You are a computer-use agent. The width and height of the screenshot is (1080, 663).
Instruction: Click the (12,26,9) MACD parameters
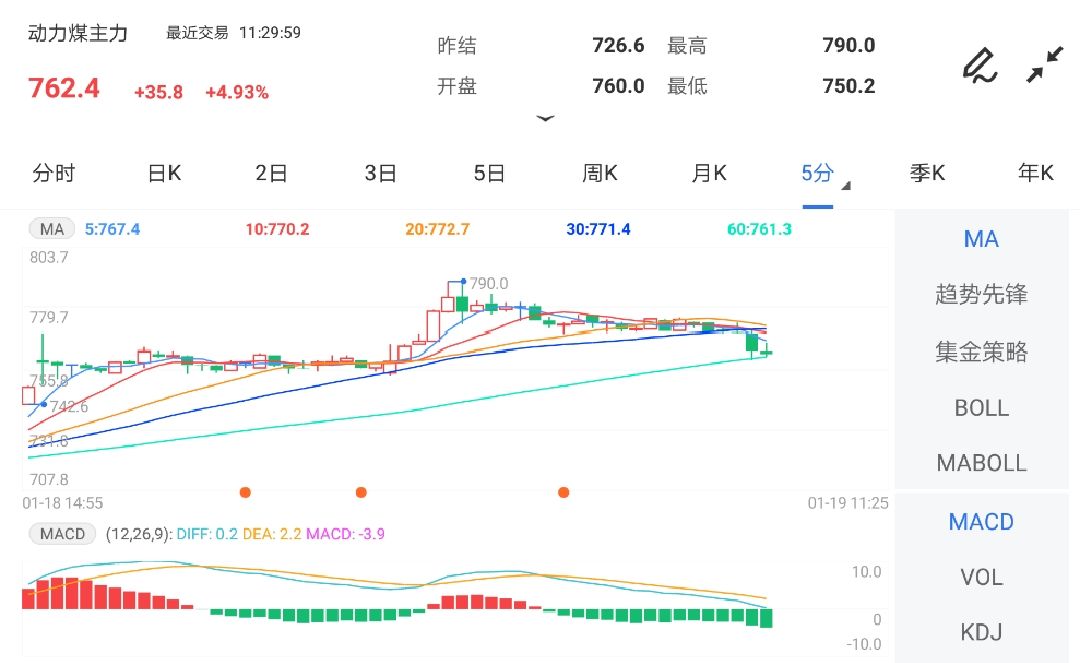point(138,534)
